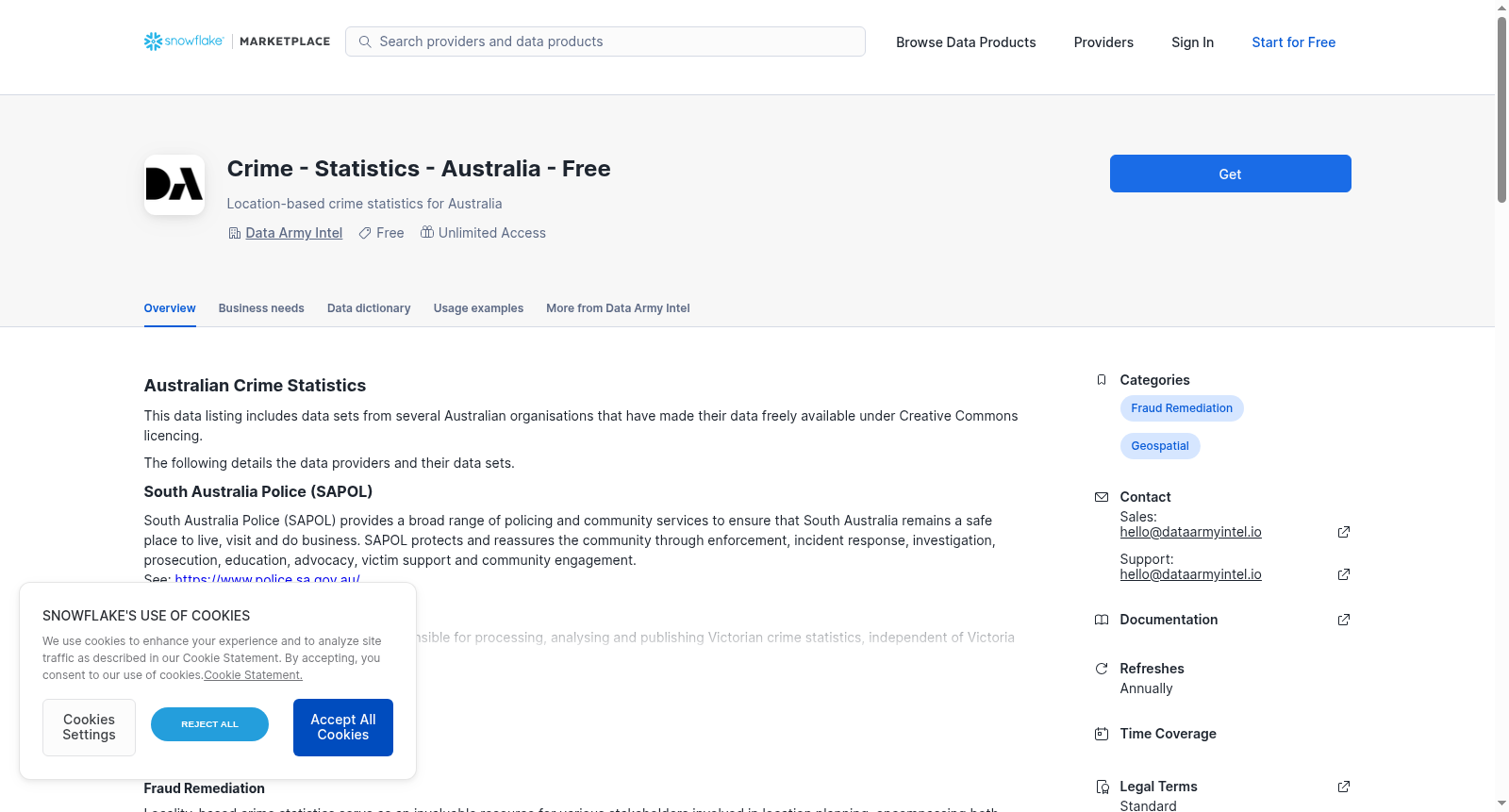Open Browse Data Products menu
1509x812 pixels.
click(966, 42)
